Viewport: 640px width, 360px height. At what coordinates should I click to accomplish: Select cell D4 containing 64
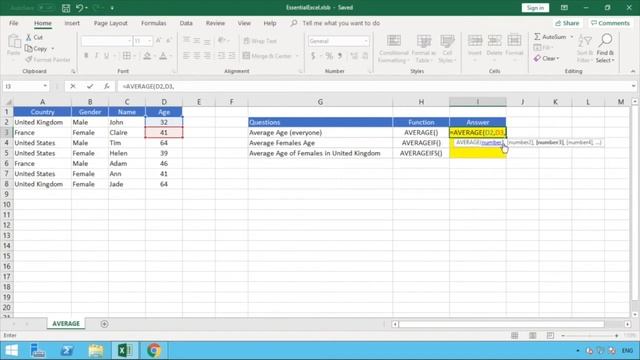click(164, 143)
